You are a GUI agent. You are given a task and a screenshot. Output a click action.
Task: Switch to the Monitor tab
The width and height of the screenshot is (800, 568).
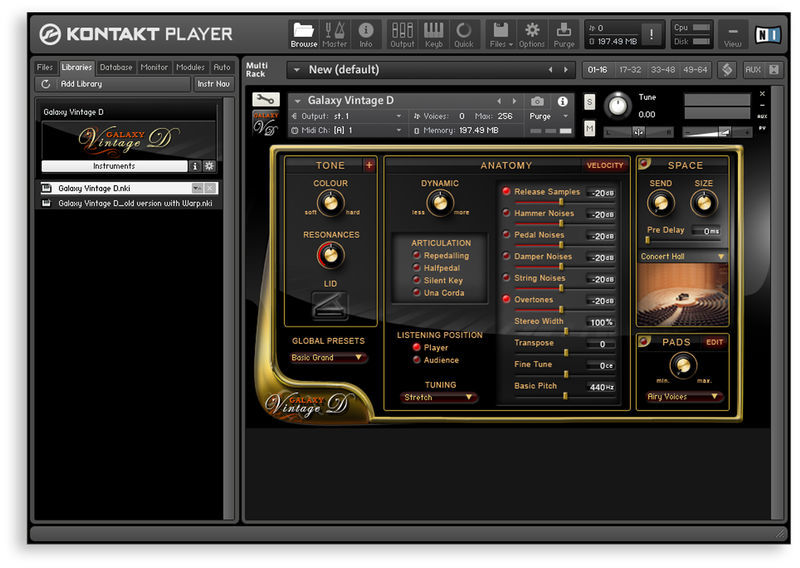[x=154, y=67]
